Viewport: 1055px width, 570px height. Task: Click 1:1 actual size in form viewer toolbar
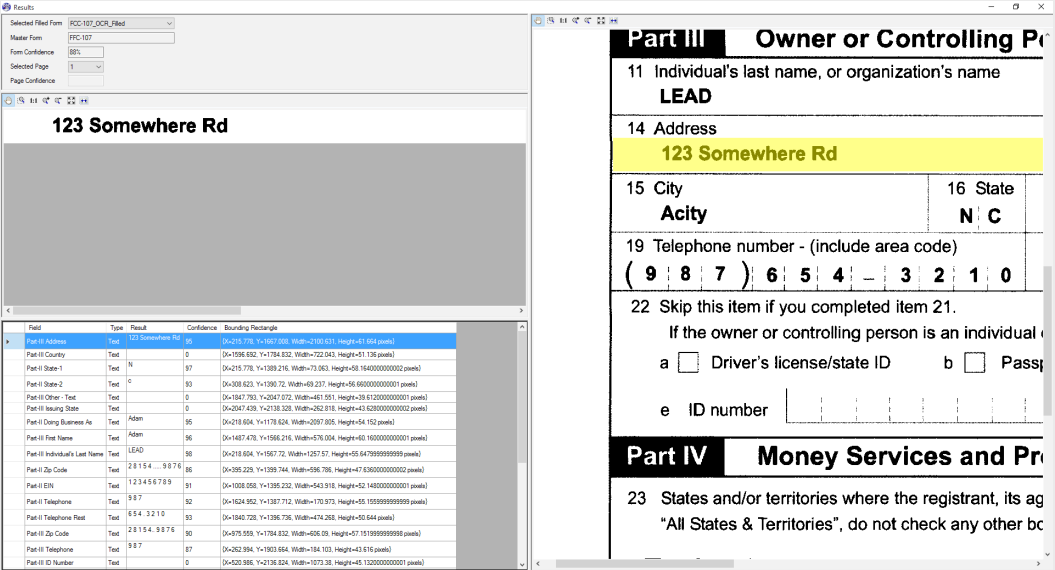click(x=564, y=20)
